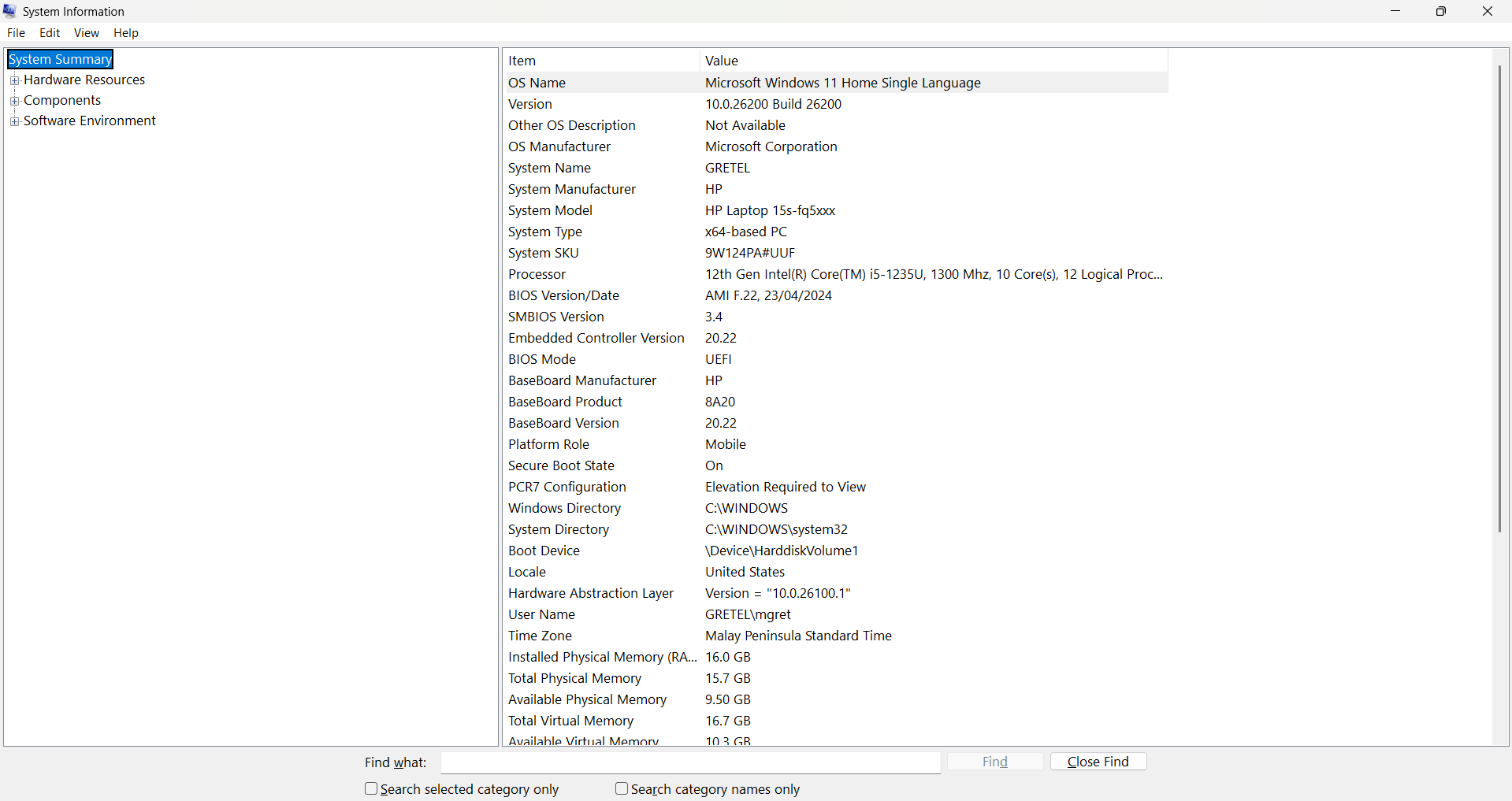
Task: Click the Value column header
Action: (x=934, y=61)
